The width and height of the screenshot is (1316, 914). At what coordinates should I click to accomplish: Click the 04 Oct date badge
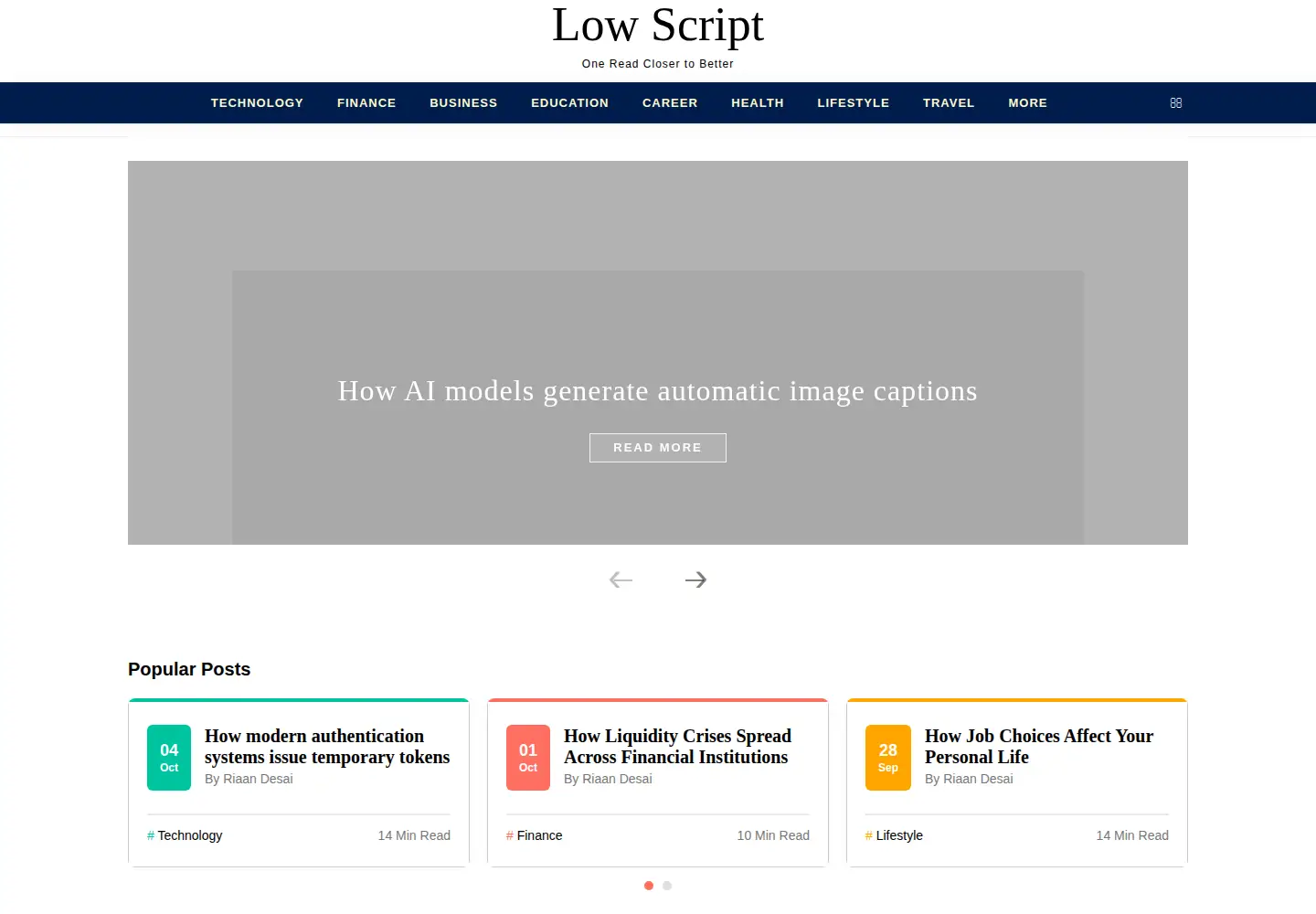click(169, 758)
